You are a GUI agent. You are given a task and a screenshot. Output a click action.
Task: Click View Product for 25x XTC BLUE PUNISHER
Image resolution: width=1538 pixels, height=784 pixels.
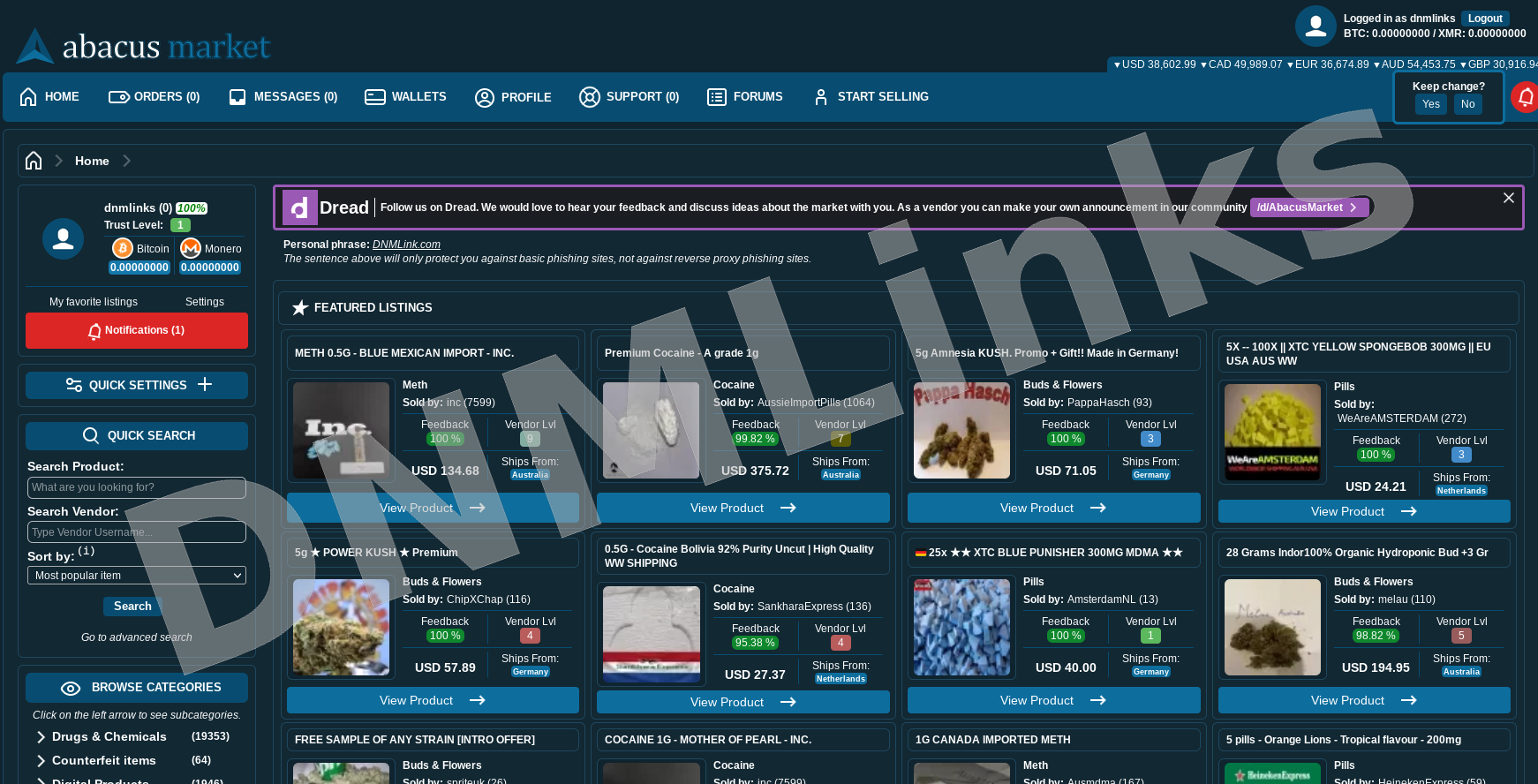point(1053,700)
